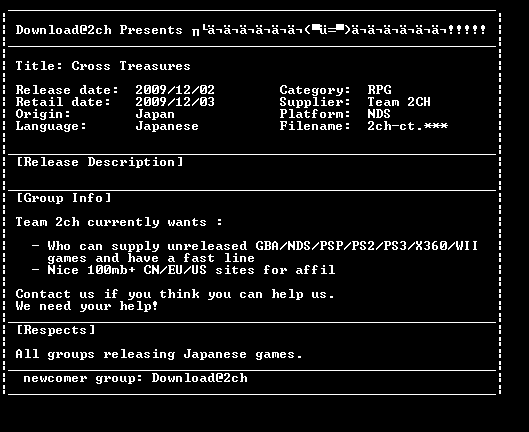Click the Origin value Japan
Viewport: 529px width, 432px height.
(155, 114)
